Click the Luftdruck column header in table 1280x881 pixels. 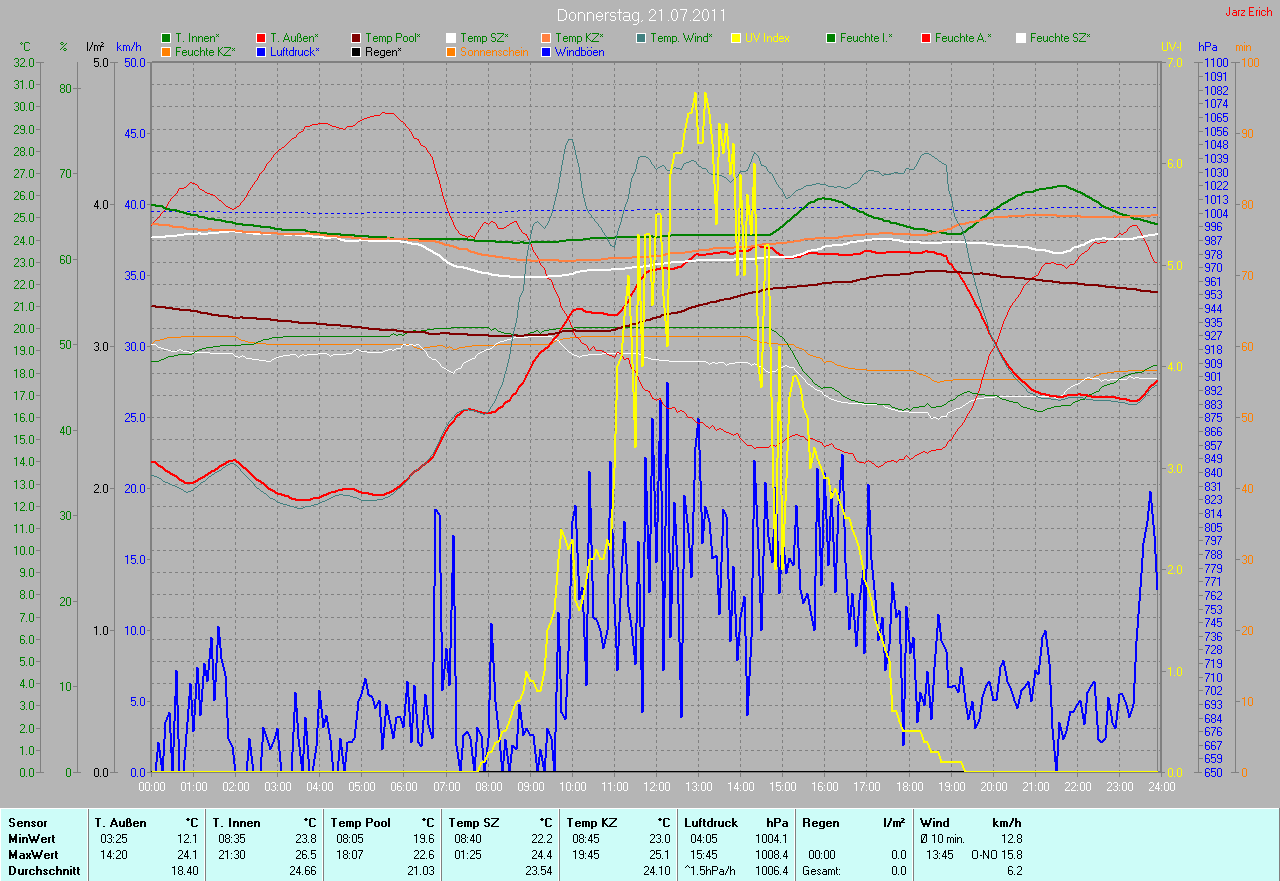(x=712, y=822)
